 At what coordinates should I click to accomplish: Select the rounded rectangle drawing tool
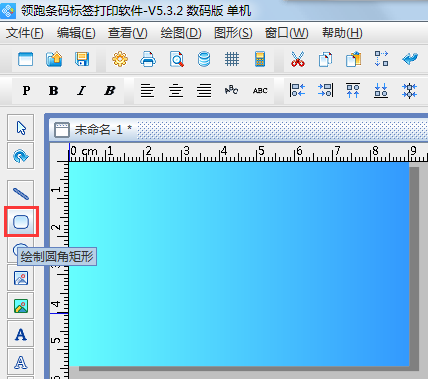21,222
